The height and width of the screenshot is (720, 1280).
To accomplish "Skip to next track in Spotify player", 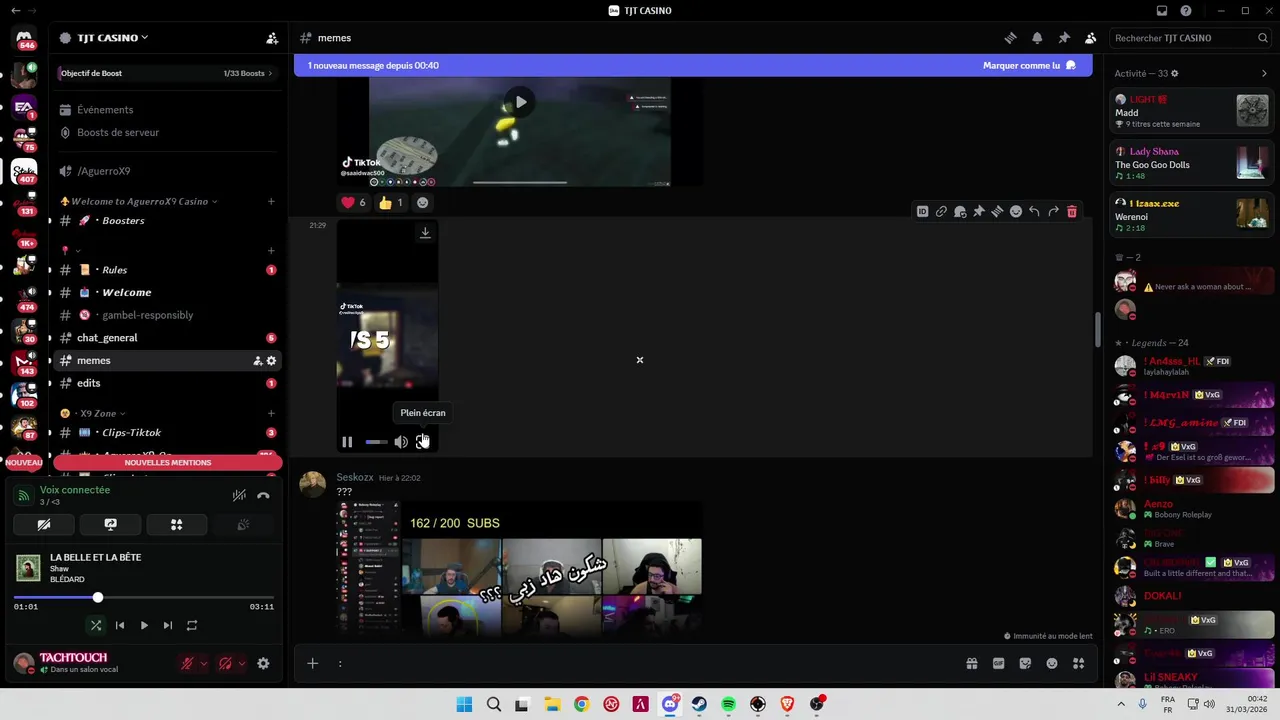I will coord(168,625).
